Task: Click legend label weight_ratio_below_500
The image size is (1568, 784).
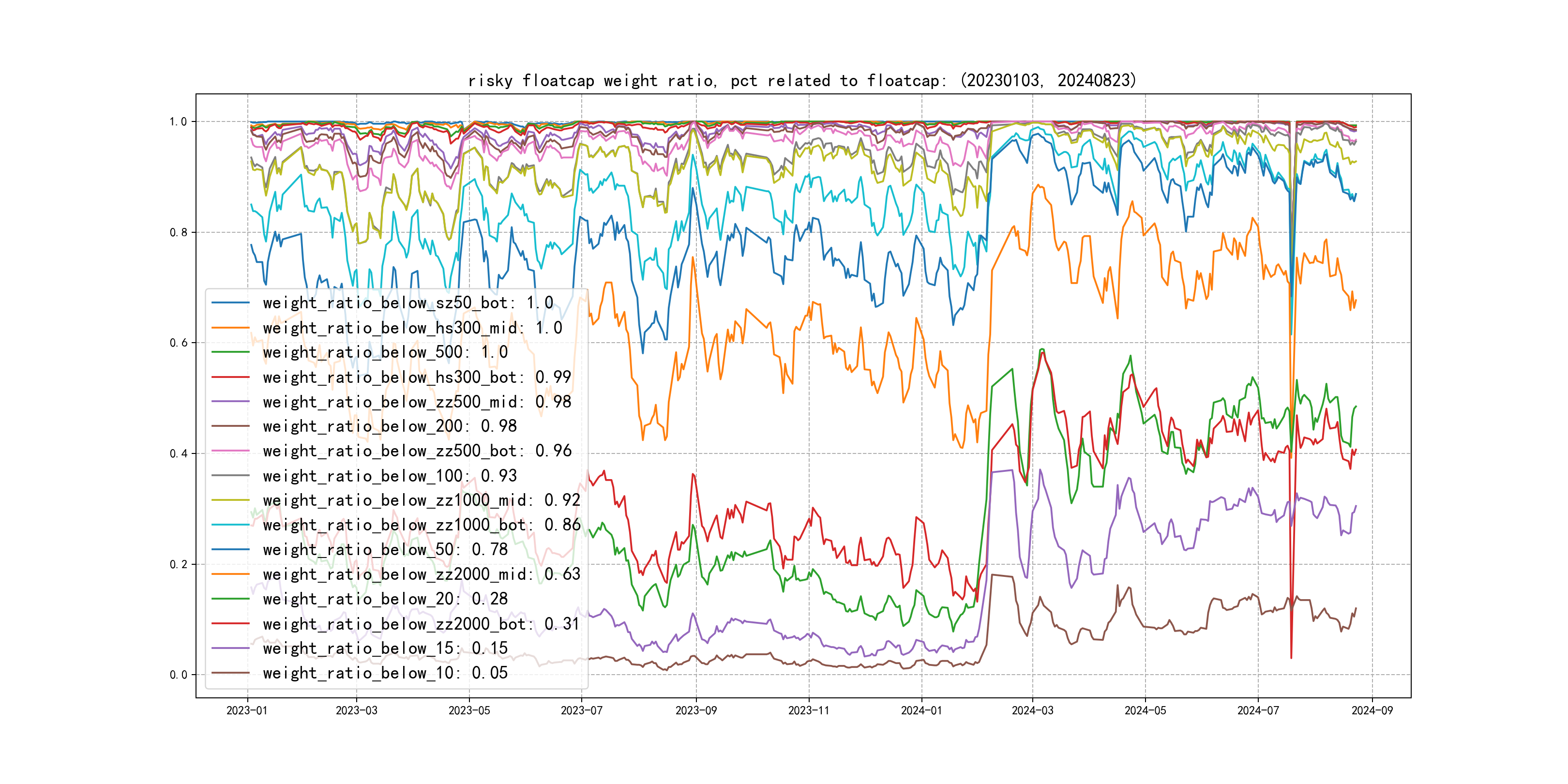Action: pos(385,352)
